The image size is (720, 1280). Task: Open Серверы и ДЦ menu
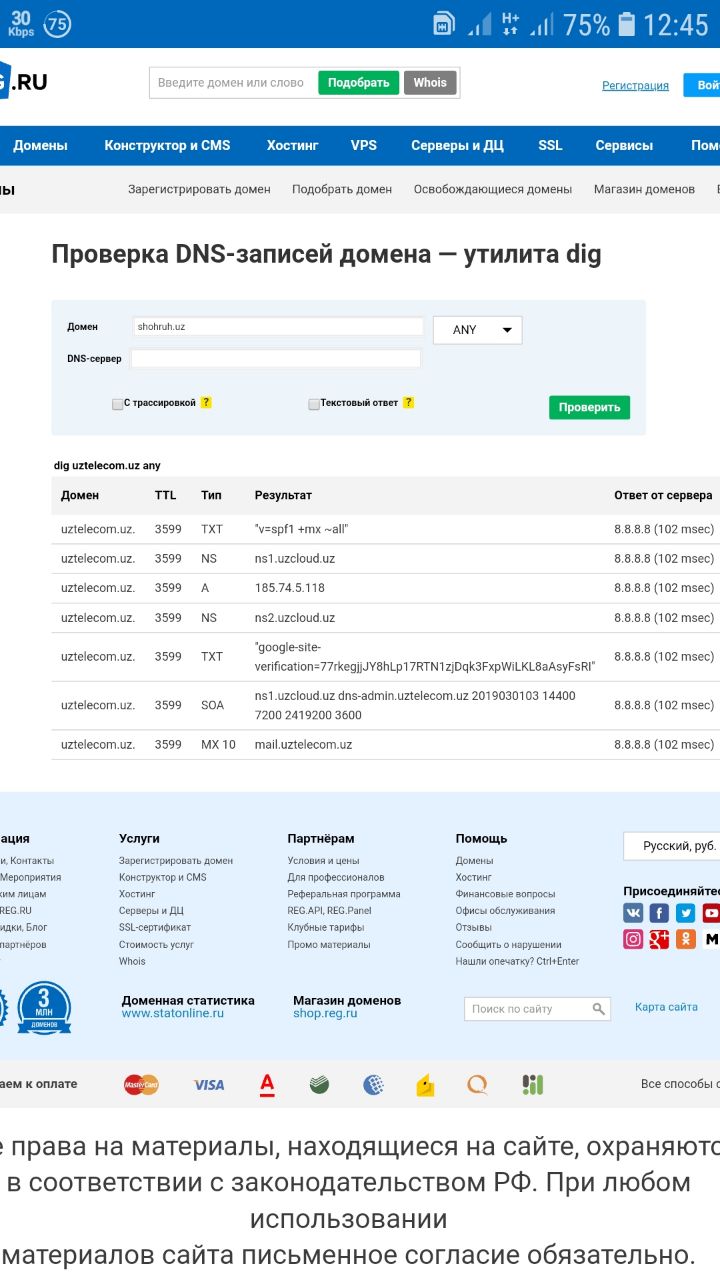pos(457,145)
